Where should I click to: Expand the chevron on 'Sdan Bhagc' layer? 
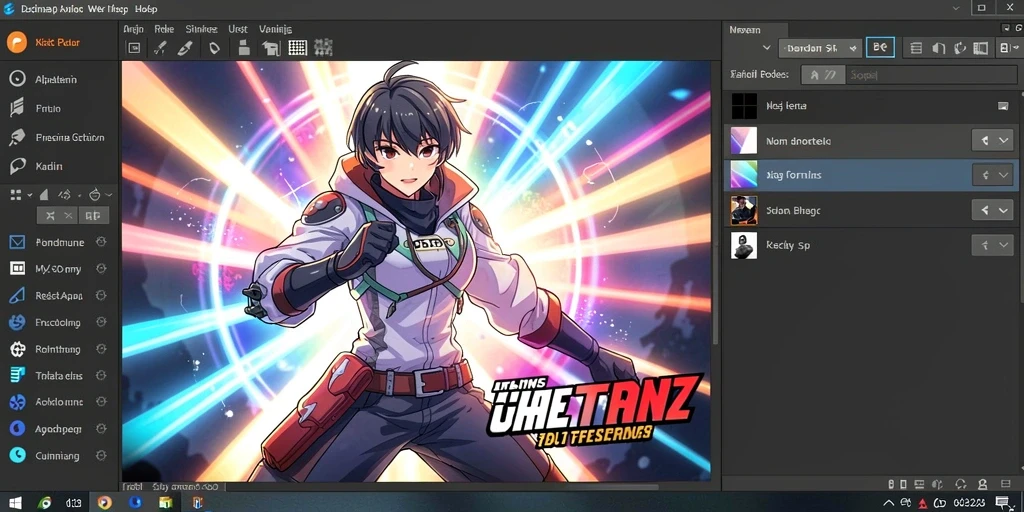coord(1004,210)
